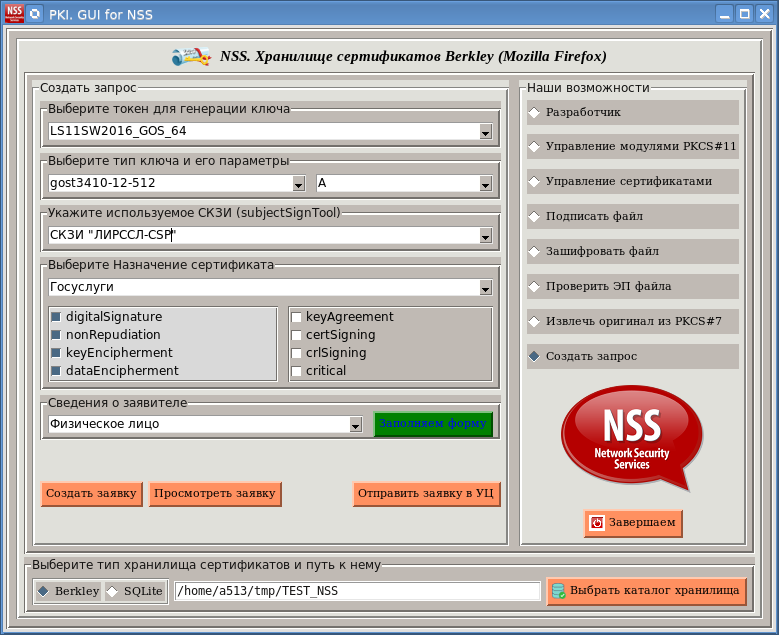This screenshot has width=779, height=635.
Task: Select Подписать файл in the side menu
Action: click(631, 216)
